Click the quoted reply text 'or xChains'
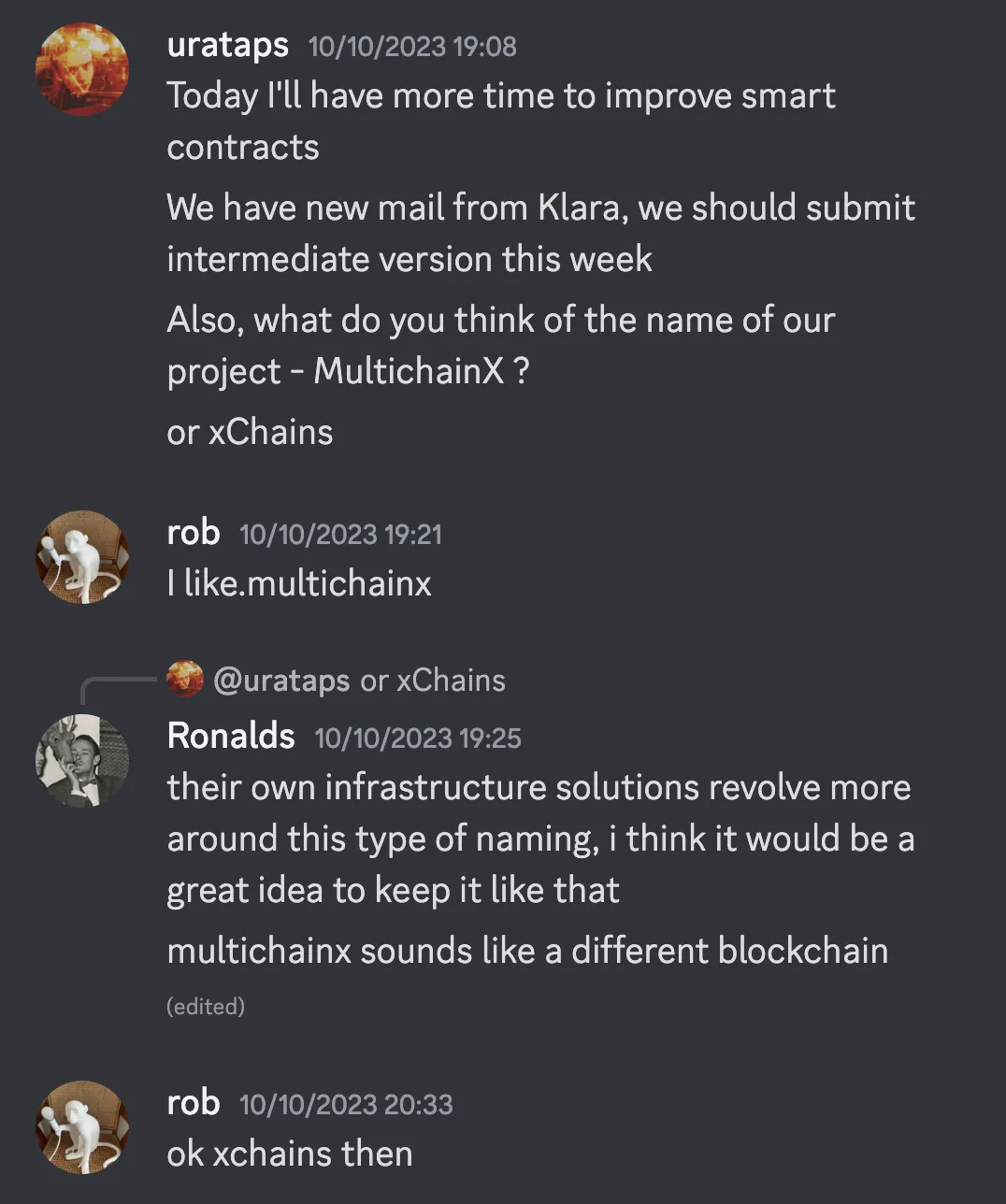 pos(434,680)
